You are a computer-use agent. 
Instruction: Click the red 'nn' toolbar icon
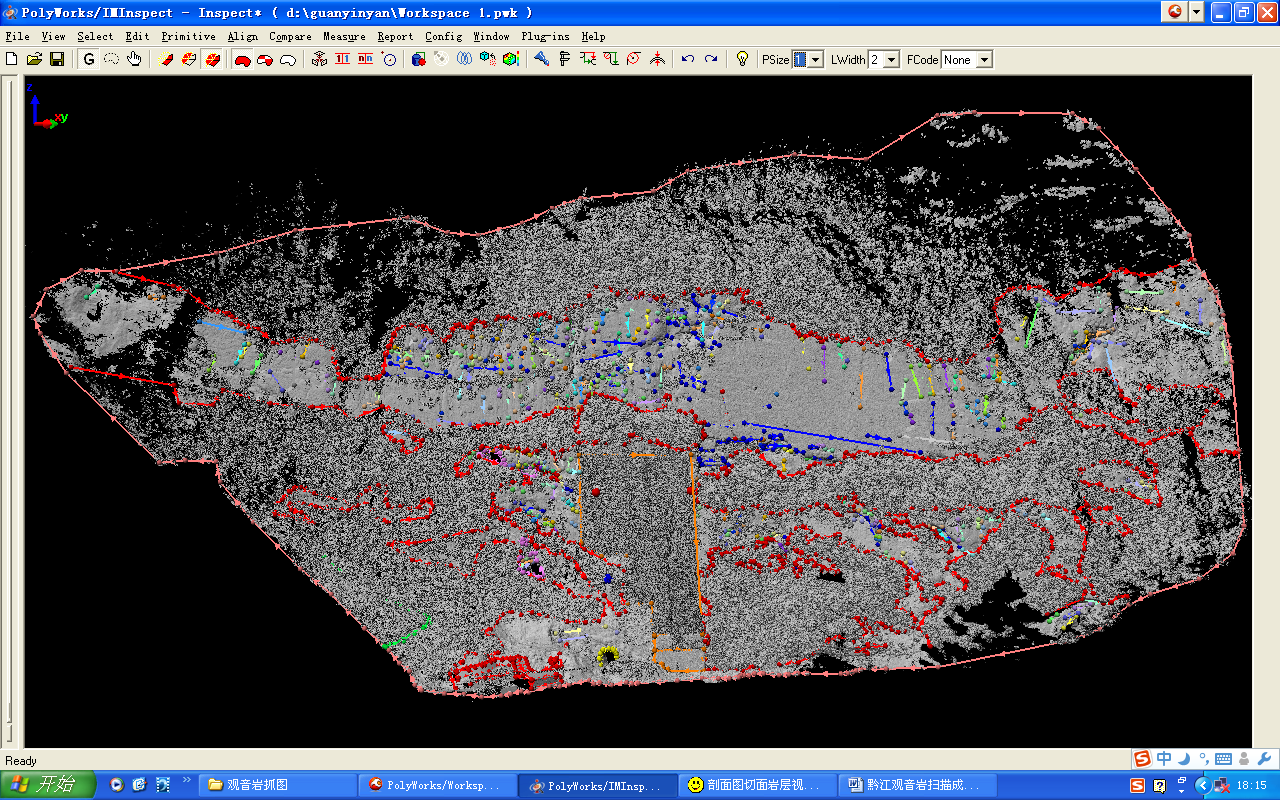(366, 60)
